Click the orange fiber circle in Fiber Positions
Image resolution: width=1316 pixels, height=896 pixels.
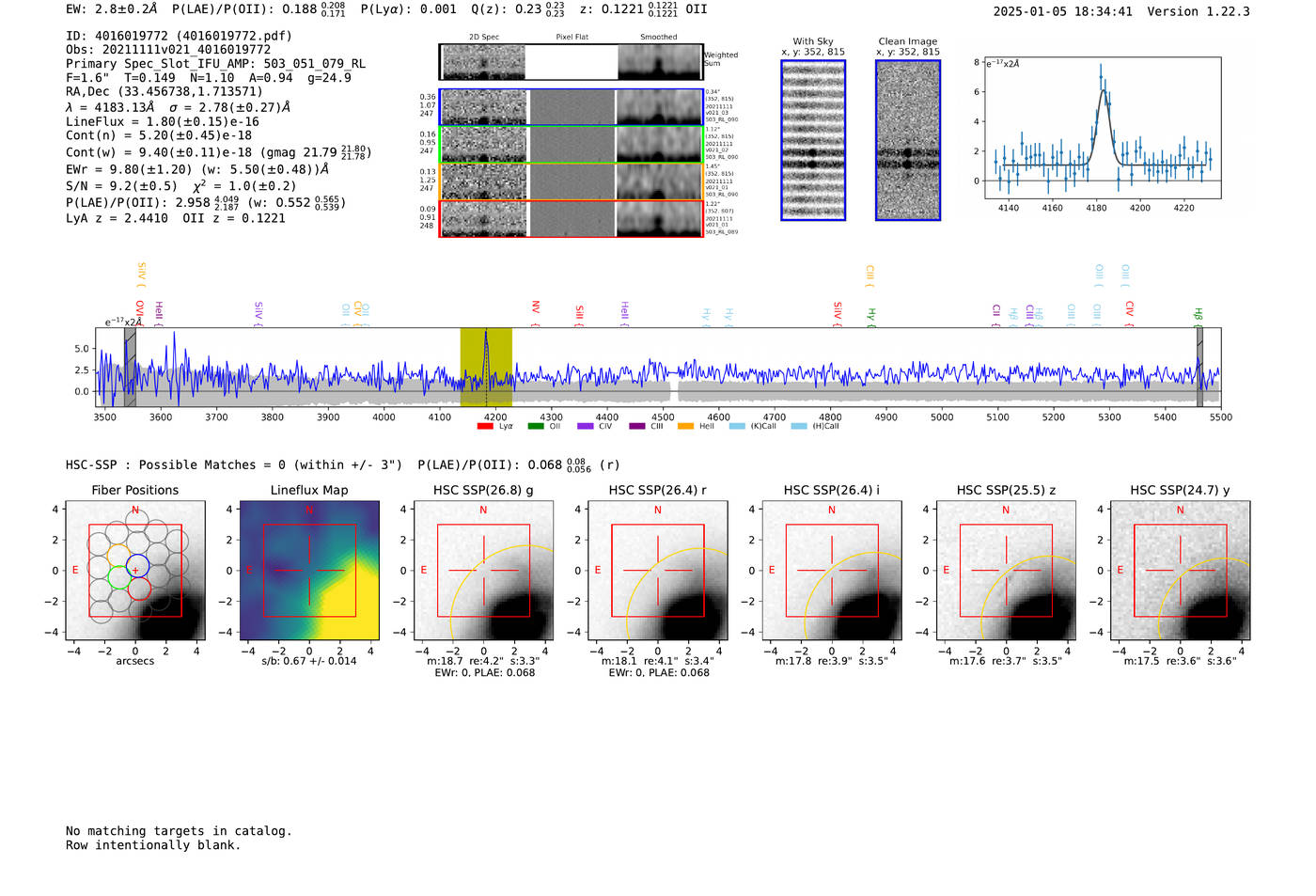pos(118,555)
